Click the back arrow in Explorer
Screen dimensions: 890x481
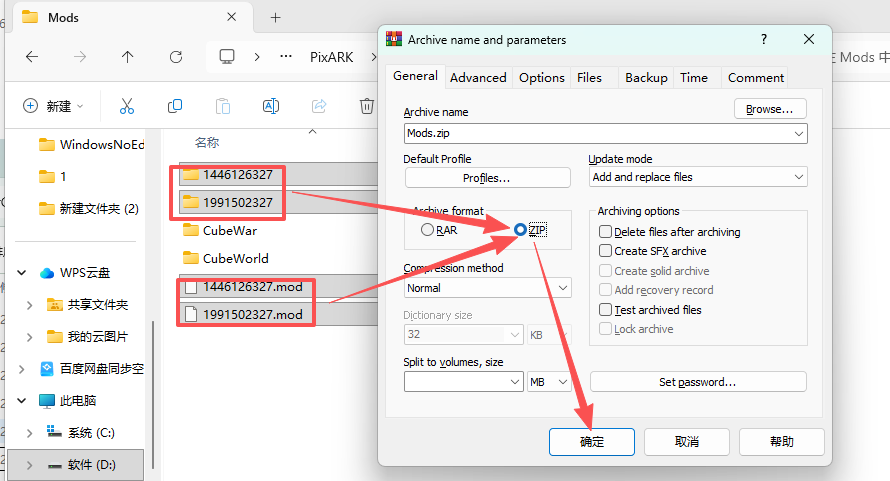point(32,57)
